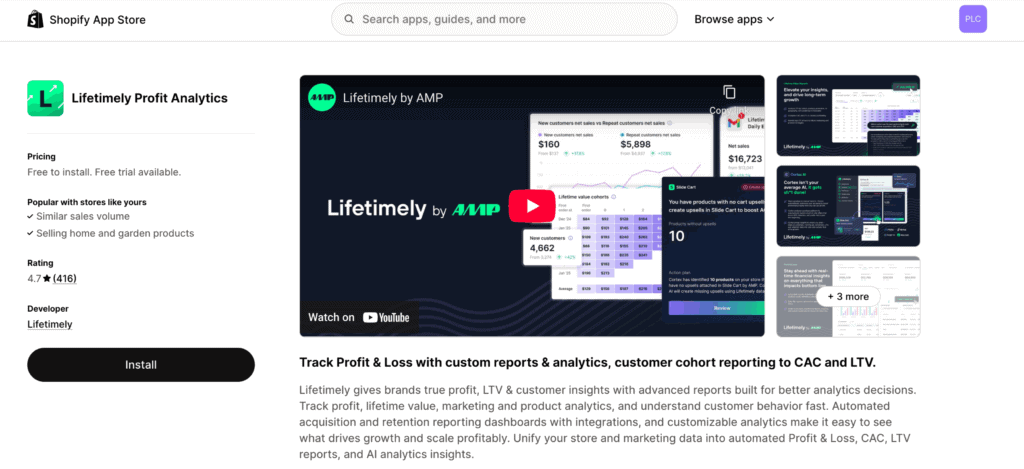Select the Pricing heading

tap(41, 156)
